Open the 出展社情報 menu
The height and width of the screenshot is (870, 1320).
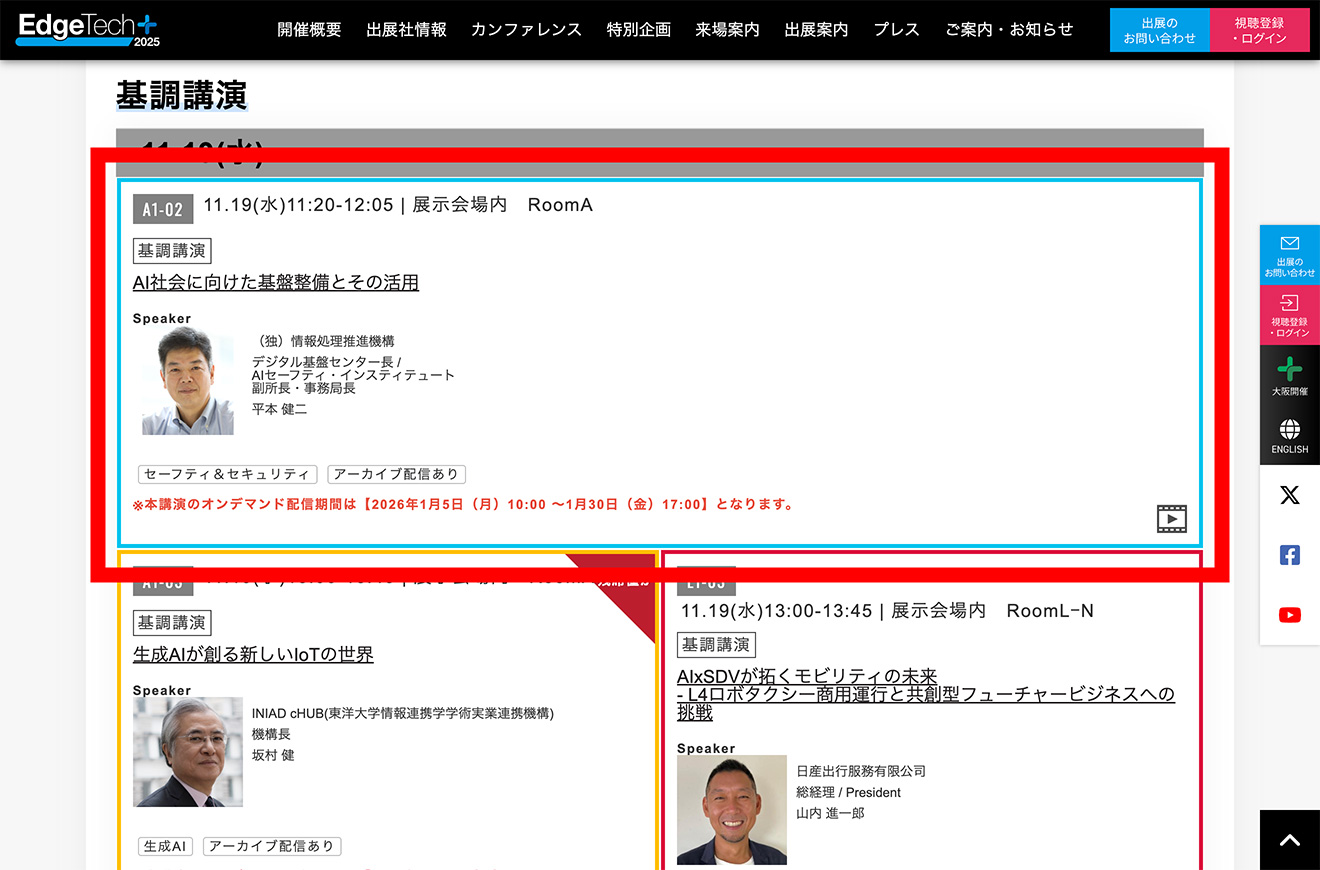point(406,30)
